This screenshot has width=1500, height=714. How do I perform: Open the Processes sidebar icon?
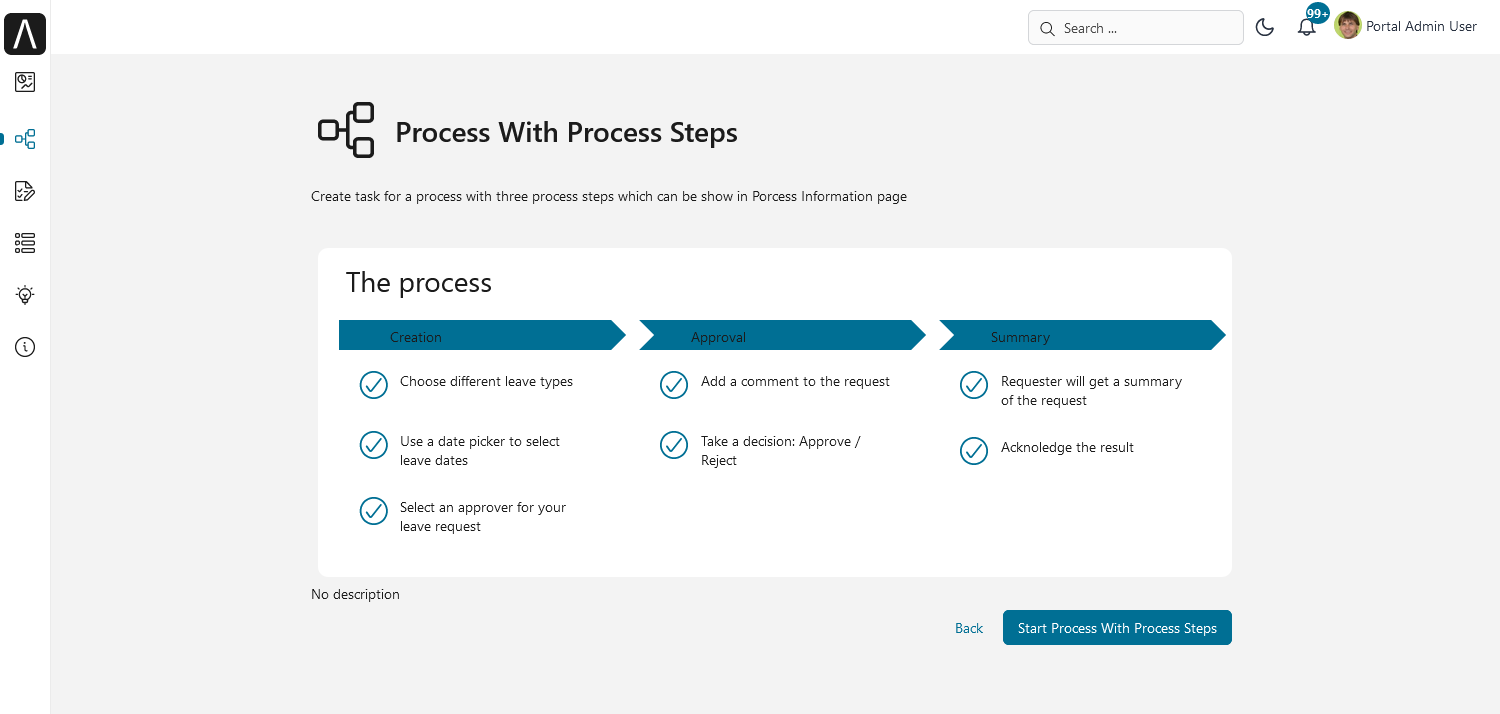(25, 139)
